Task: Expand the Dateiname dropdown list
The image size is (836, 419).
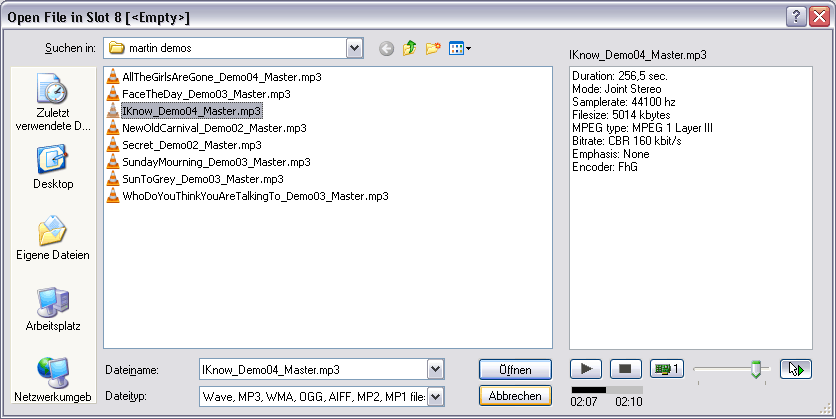Action: click(435, 370)
